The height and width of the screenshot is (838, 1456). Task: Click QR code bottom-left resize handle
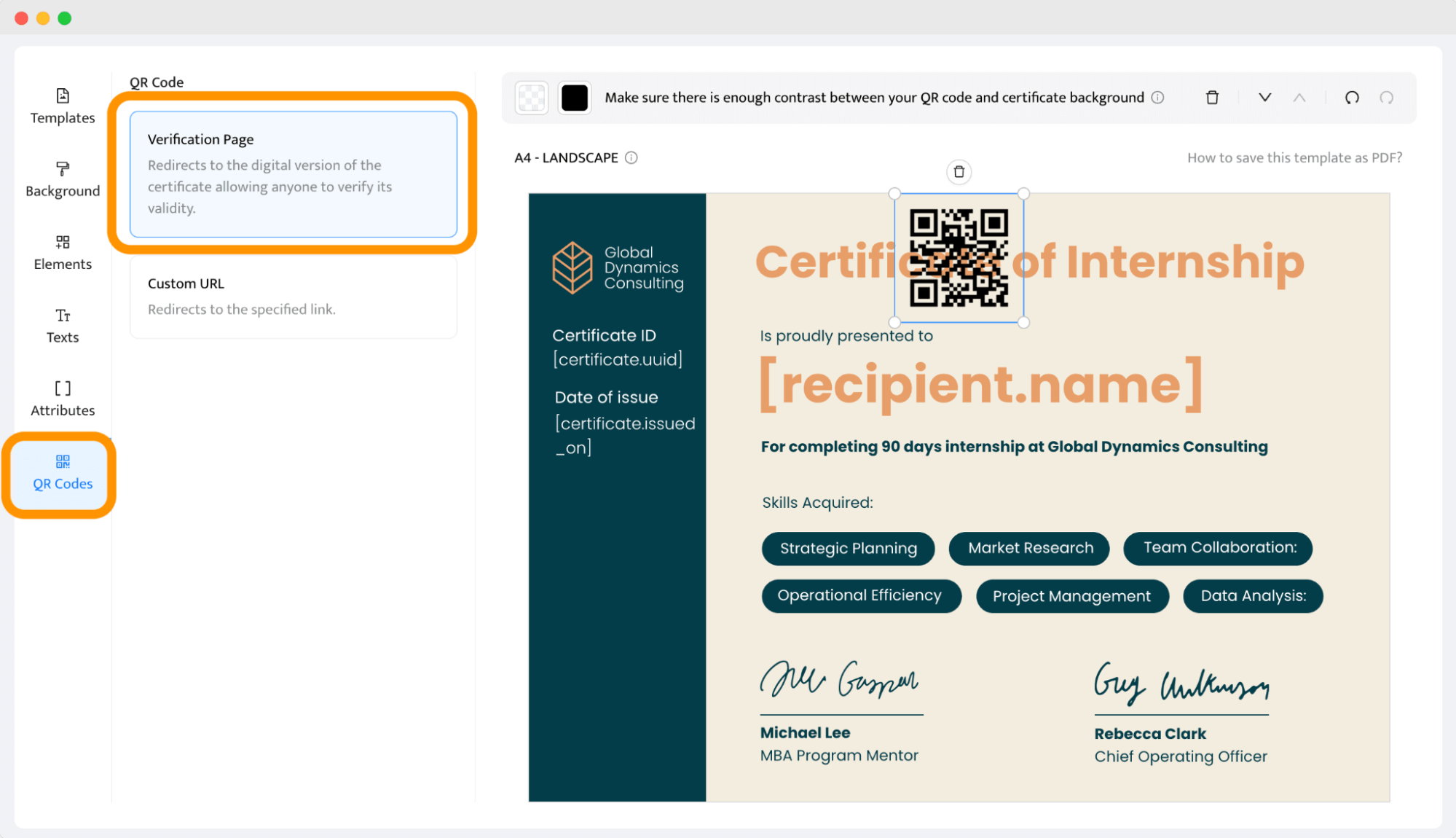[x=895, y=322]
